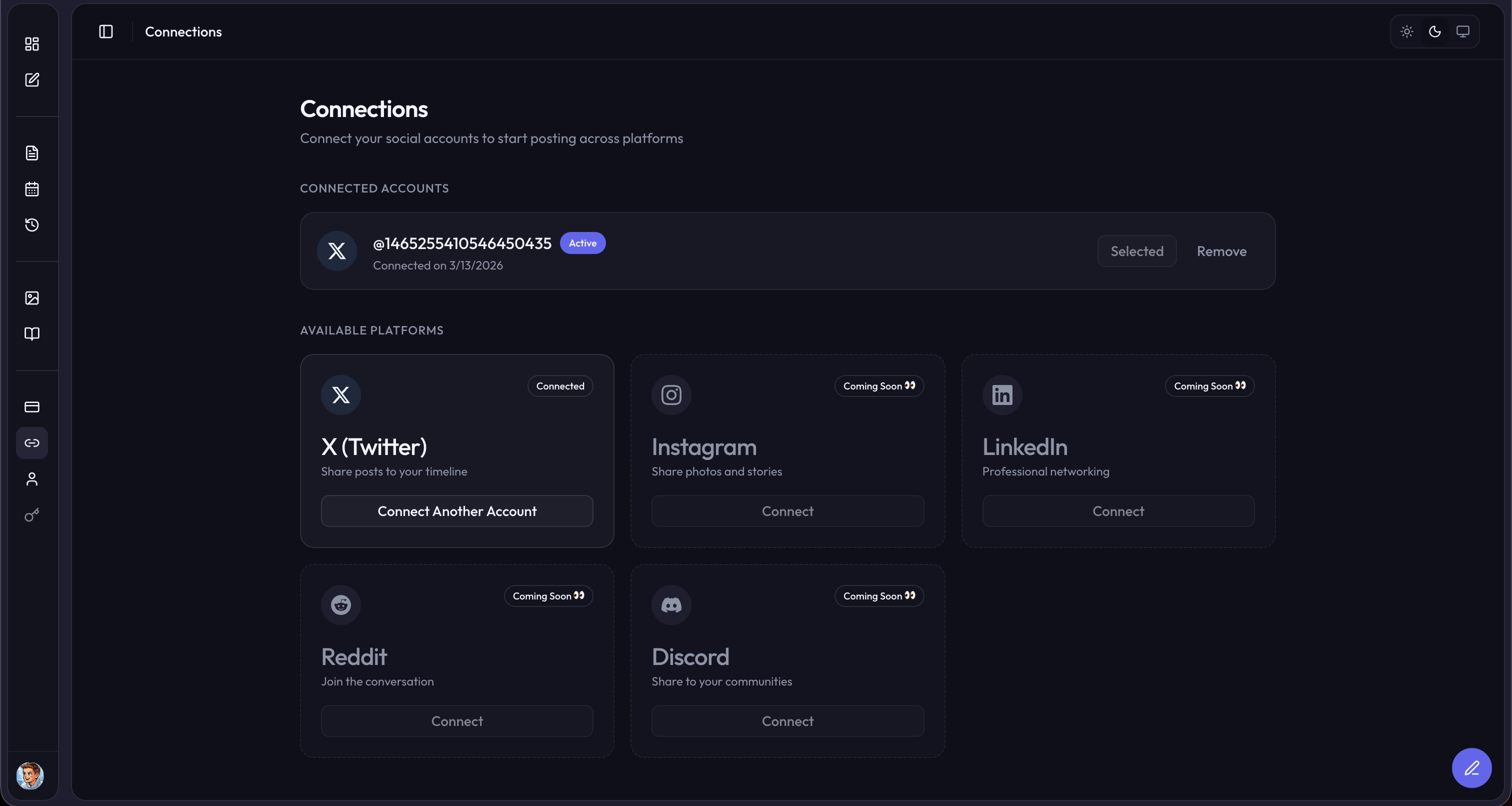Open the calendar icon in sidebar
The width and height of the screenshot is (1512, 806).
click(31, 189)
